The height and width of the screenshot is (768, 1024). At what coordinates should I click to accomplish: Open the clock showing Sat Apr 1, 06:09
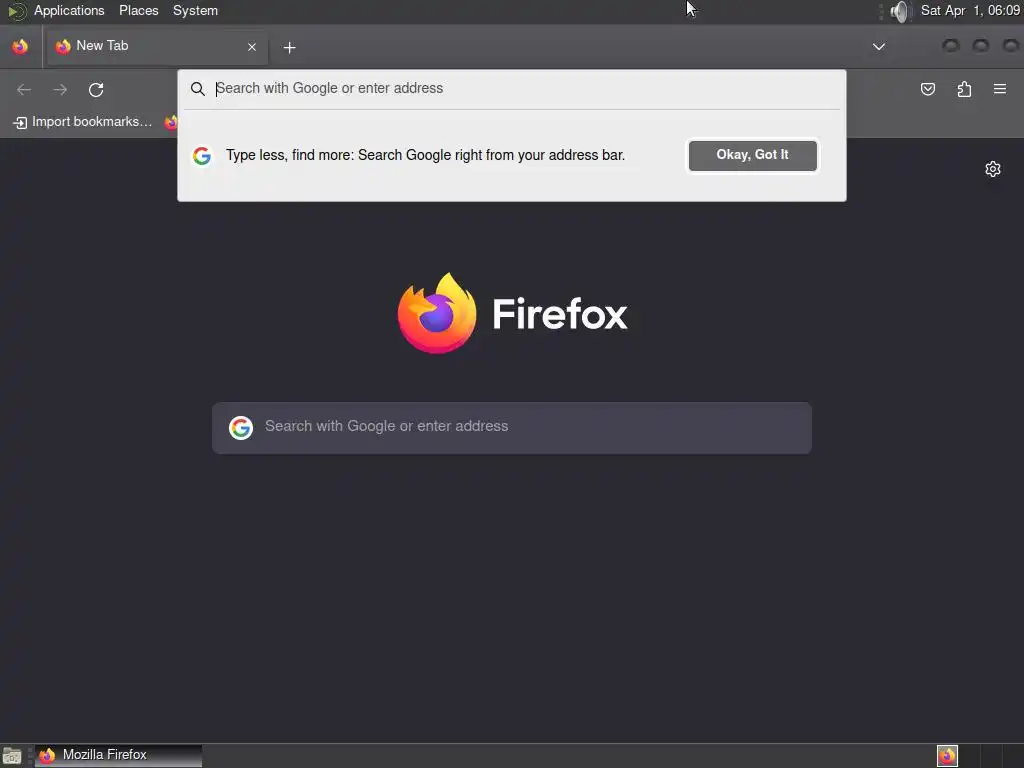(970, 10)
